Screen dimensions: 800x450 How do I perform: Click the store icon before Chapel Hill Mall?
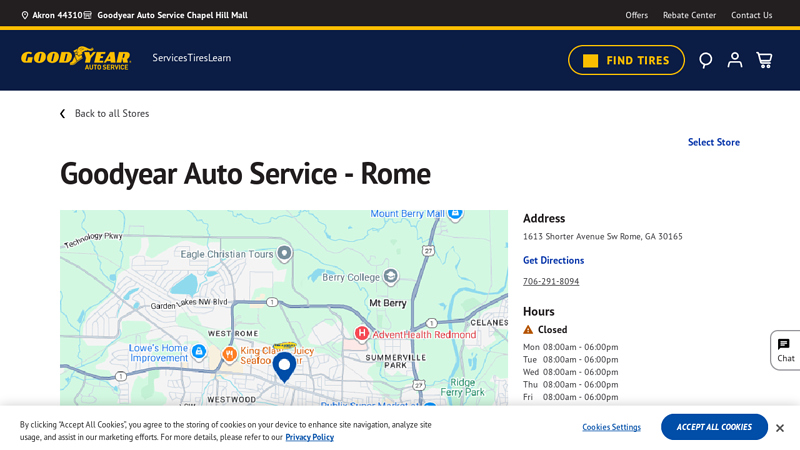point(88,15)
